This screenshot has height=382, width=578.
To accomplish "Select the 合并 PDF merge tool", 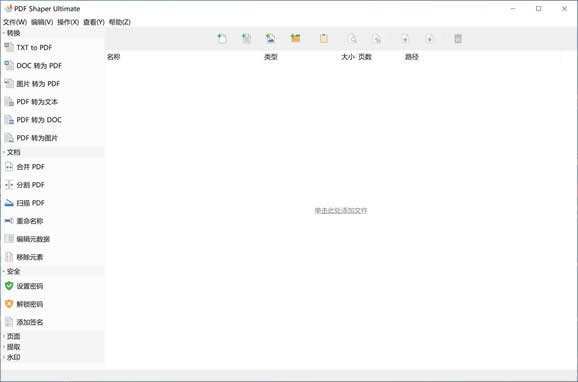I will click(25, 167).
